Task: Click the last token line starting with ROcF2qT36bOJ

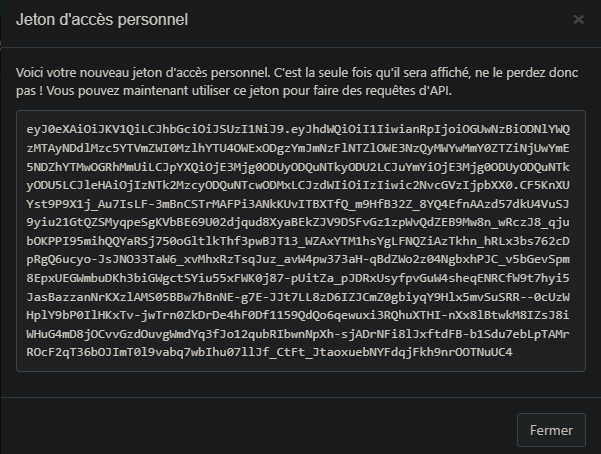Action: click(269, 352)
